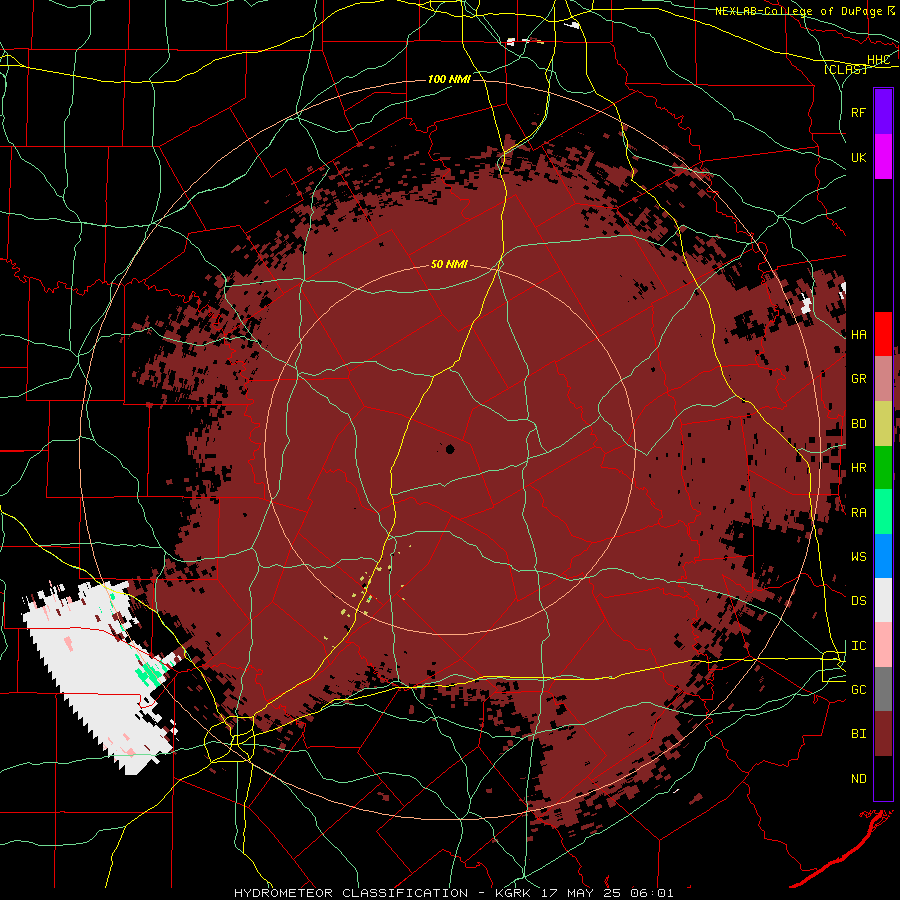Click the magenta UK legend color swatch
The width and height of the screenshot is (900, 900).
(883, 157)
